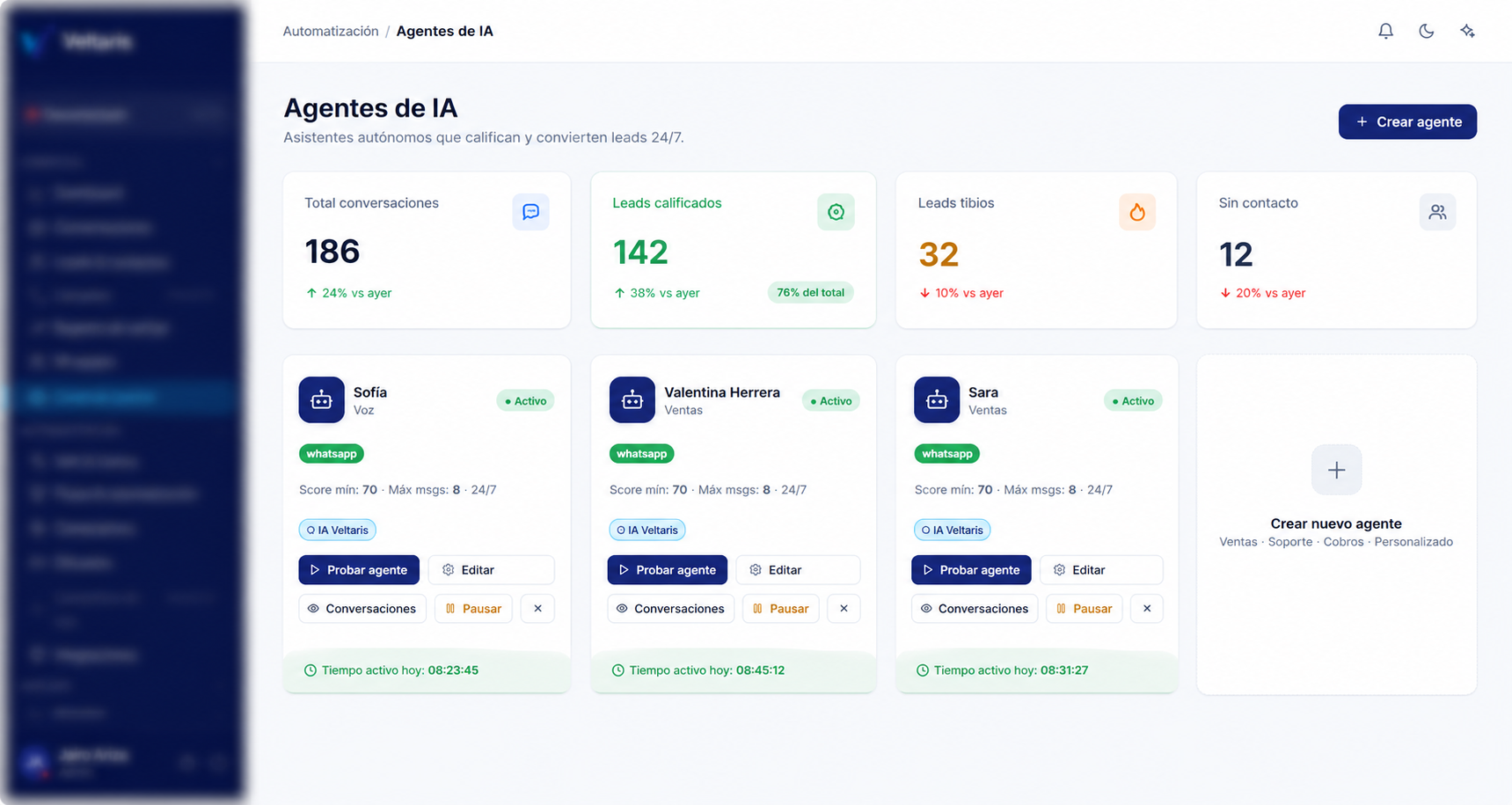Go to Automatización in the breadcrumb

331,31
